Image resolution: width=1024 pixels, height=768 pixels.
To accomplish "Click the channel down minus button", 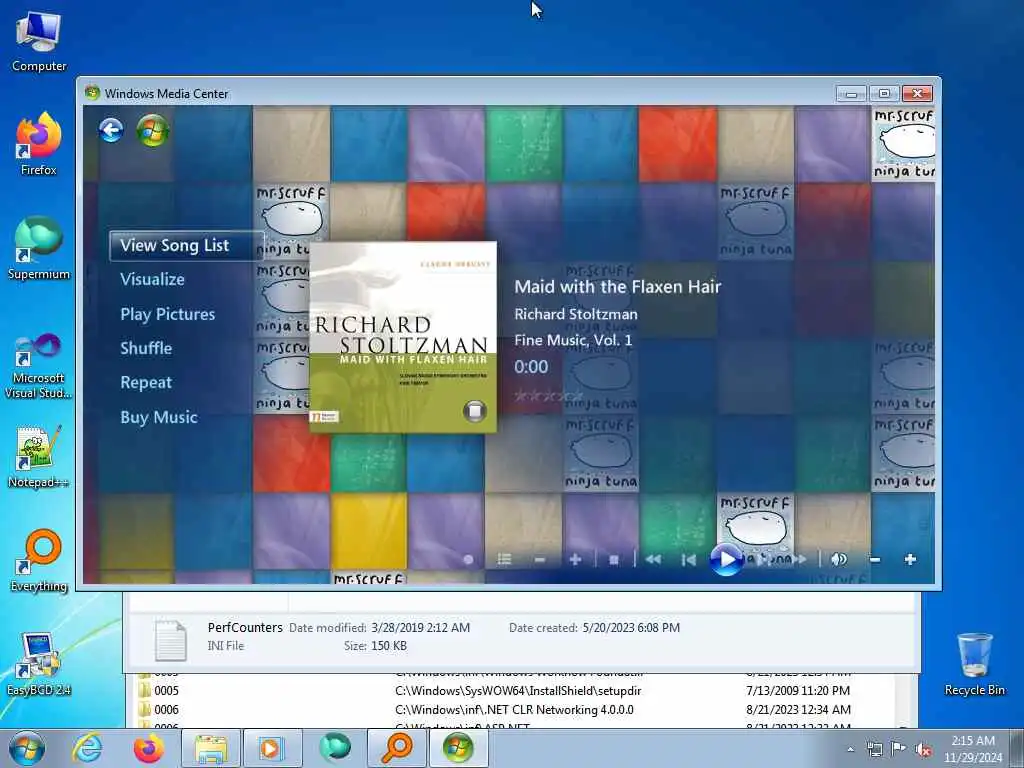I will 539,560.
